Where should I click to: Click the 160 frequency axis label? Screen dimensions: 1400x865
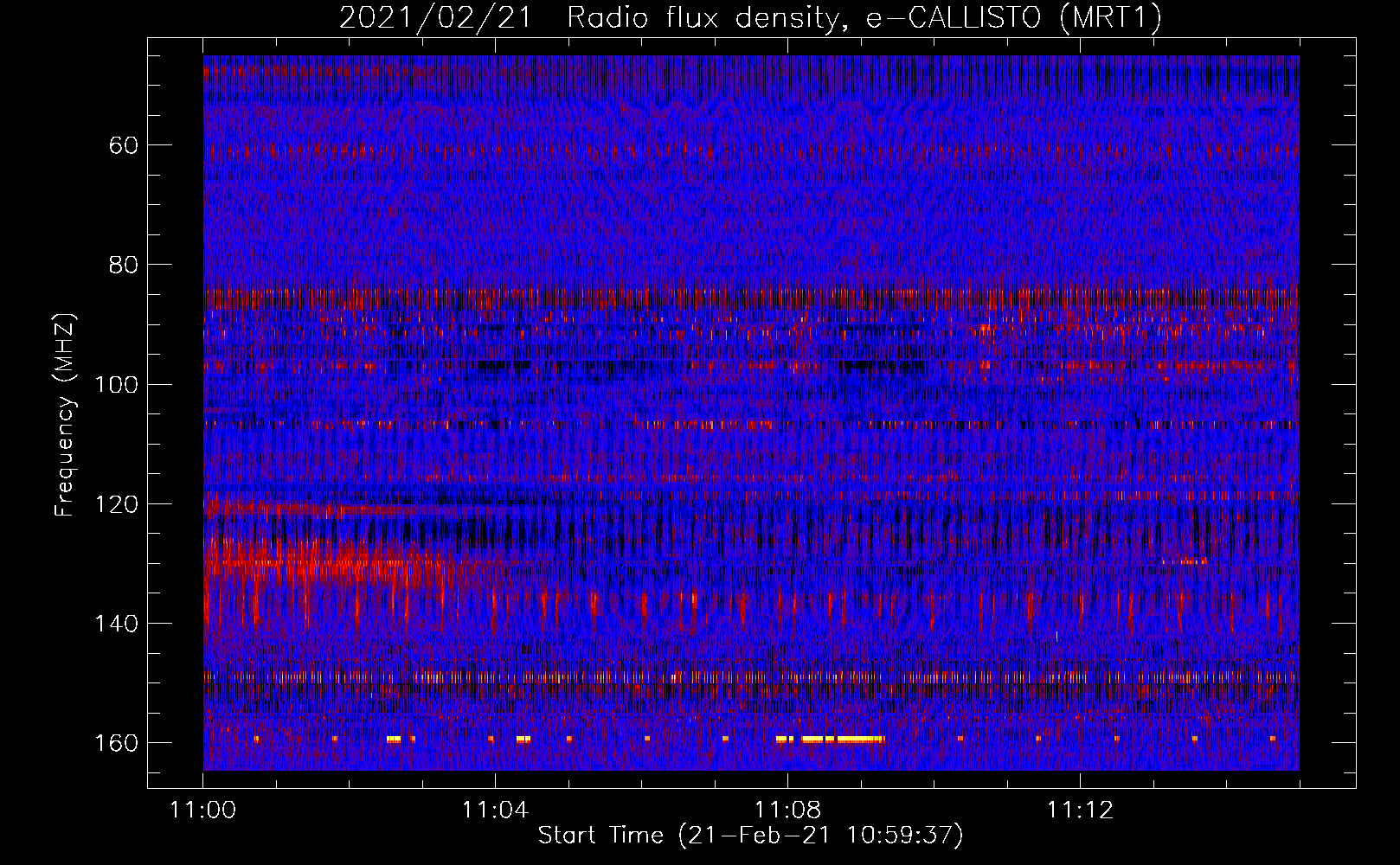point(117,743)
